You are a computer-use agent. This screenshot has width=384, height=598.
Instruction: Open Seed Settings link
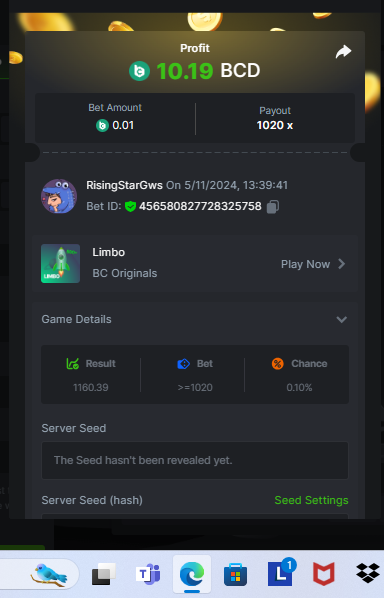[311, 500]
